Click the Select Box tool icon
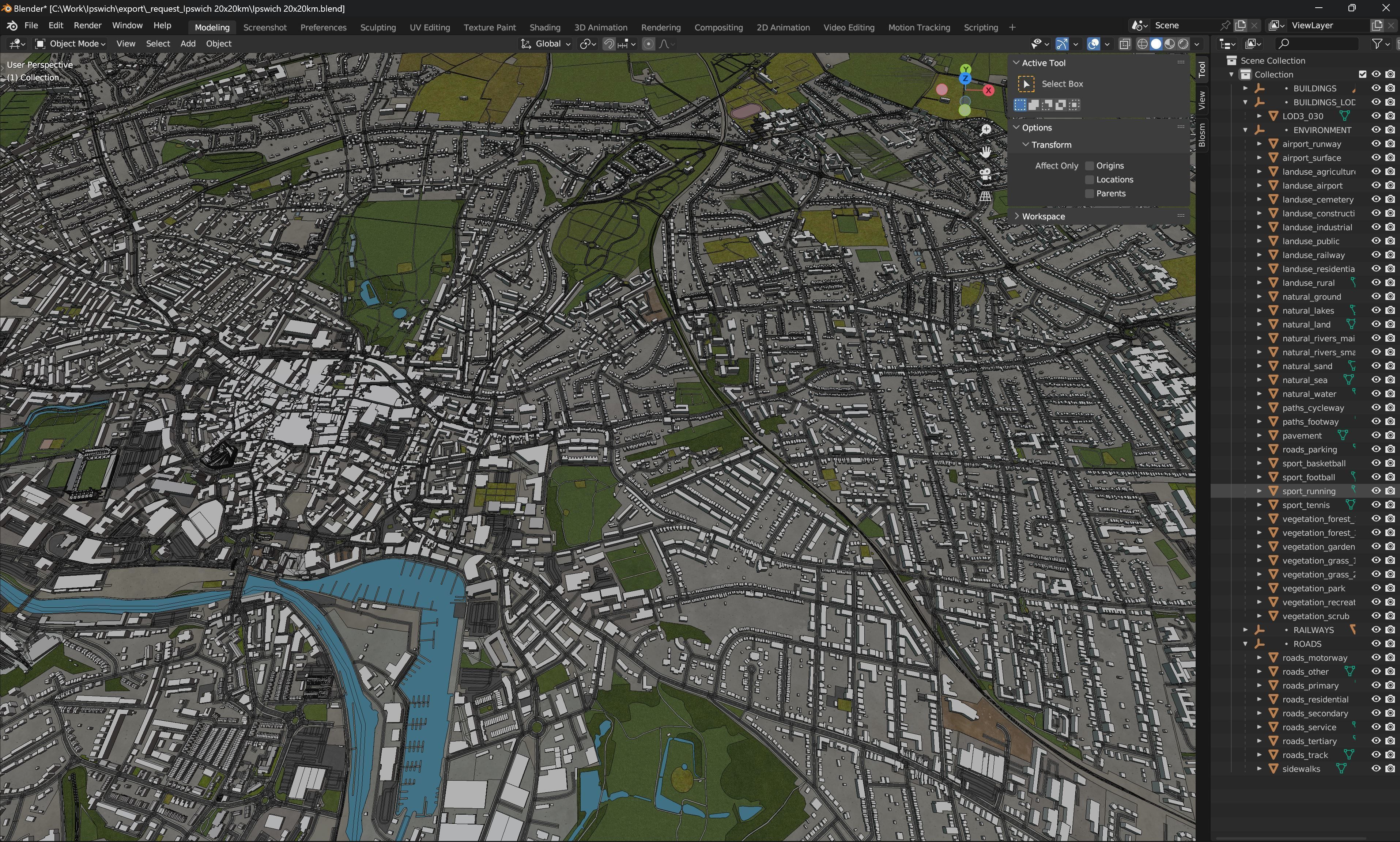The height and width of the screenshot is (842, 1400). (x=1026, y=84)
